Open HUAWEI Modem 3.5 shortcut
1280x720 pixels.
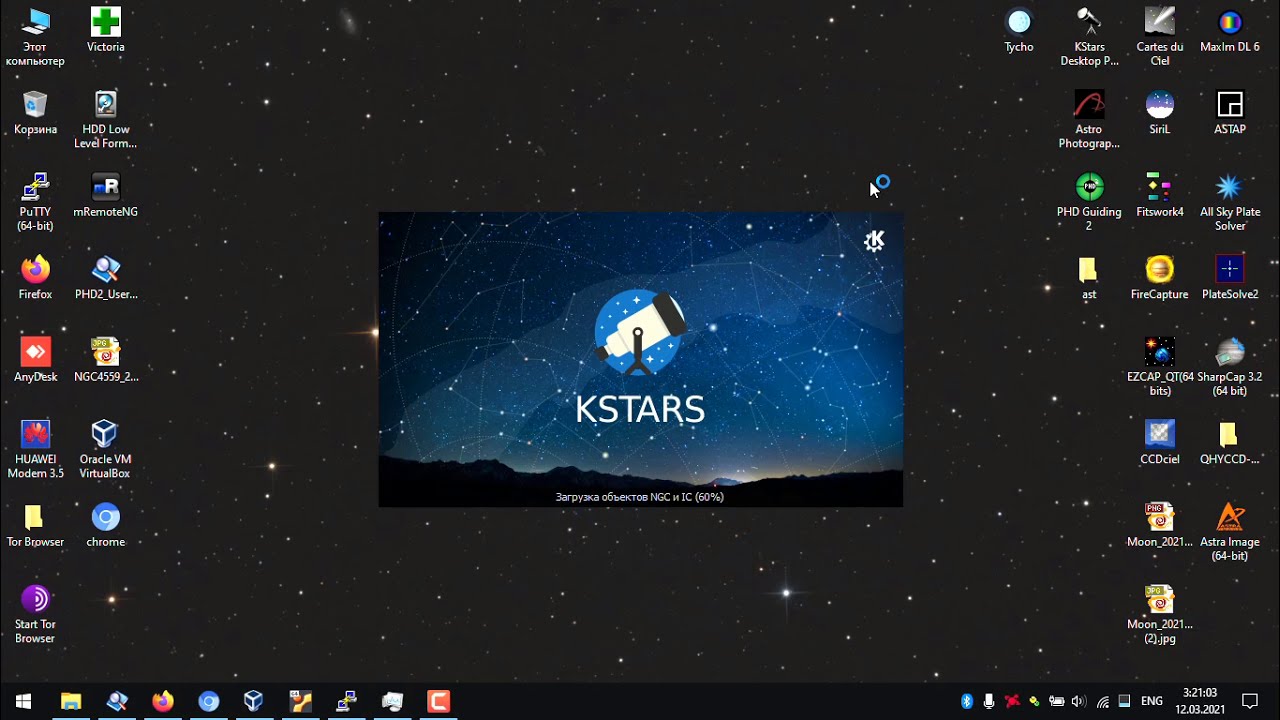tap(35, 450)
